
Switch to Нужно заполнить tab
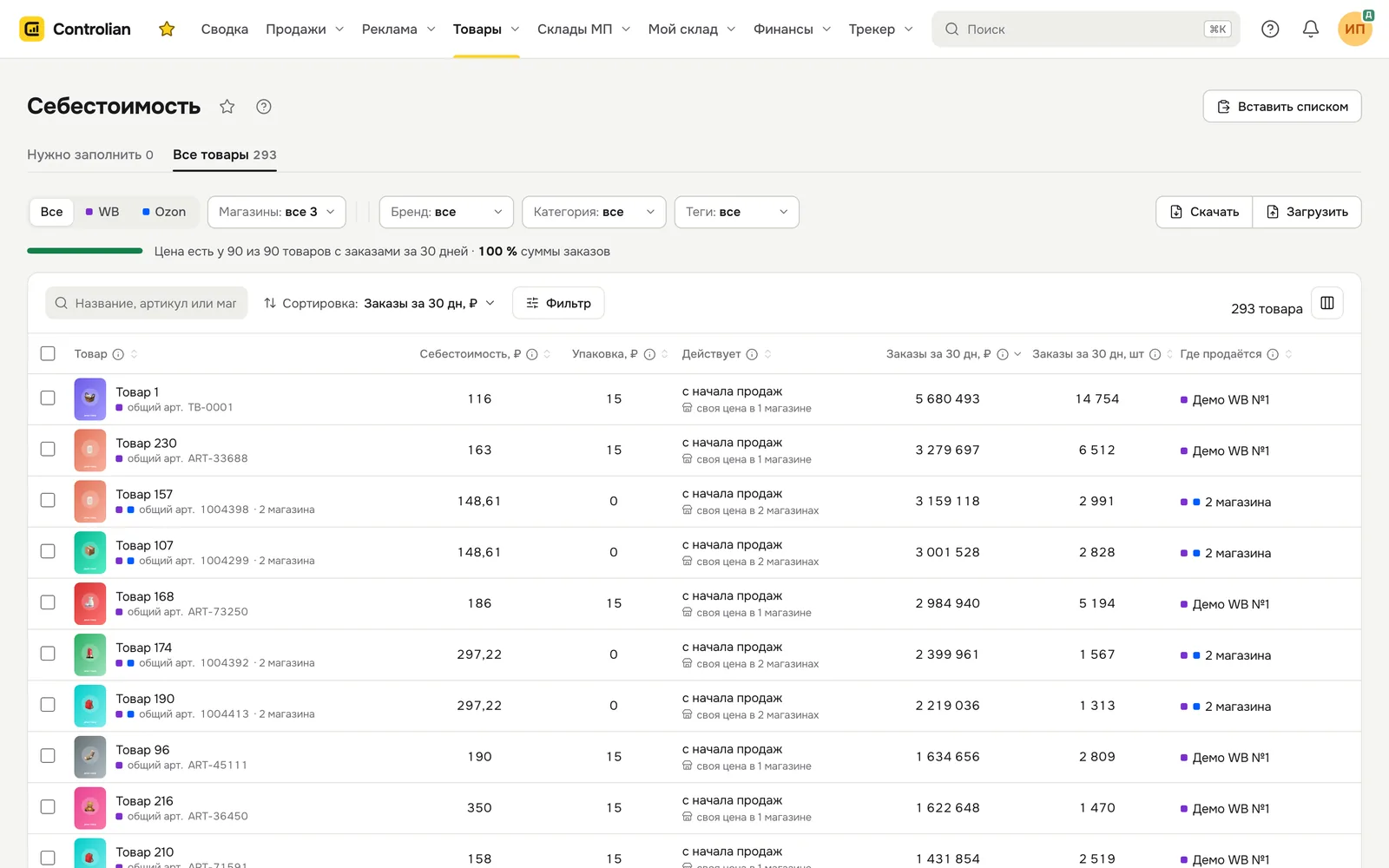click(x=90, y=155)
